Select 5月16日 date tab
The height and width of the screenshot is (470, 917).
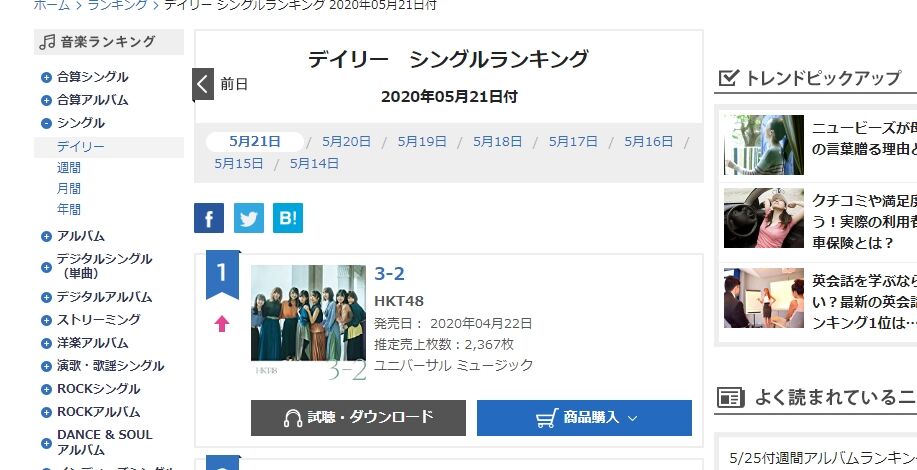tap(648, 141)
